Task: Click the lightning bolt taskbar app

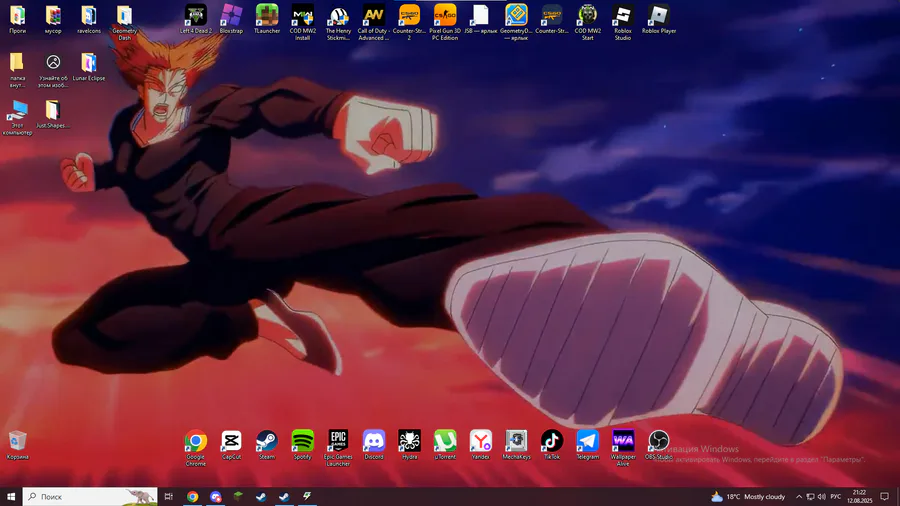Action: click(307, 496)
